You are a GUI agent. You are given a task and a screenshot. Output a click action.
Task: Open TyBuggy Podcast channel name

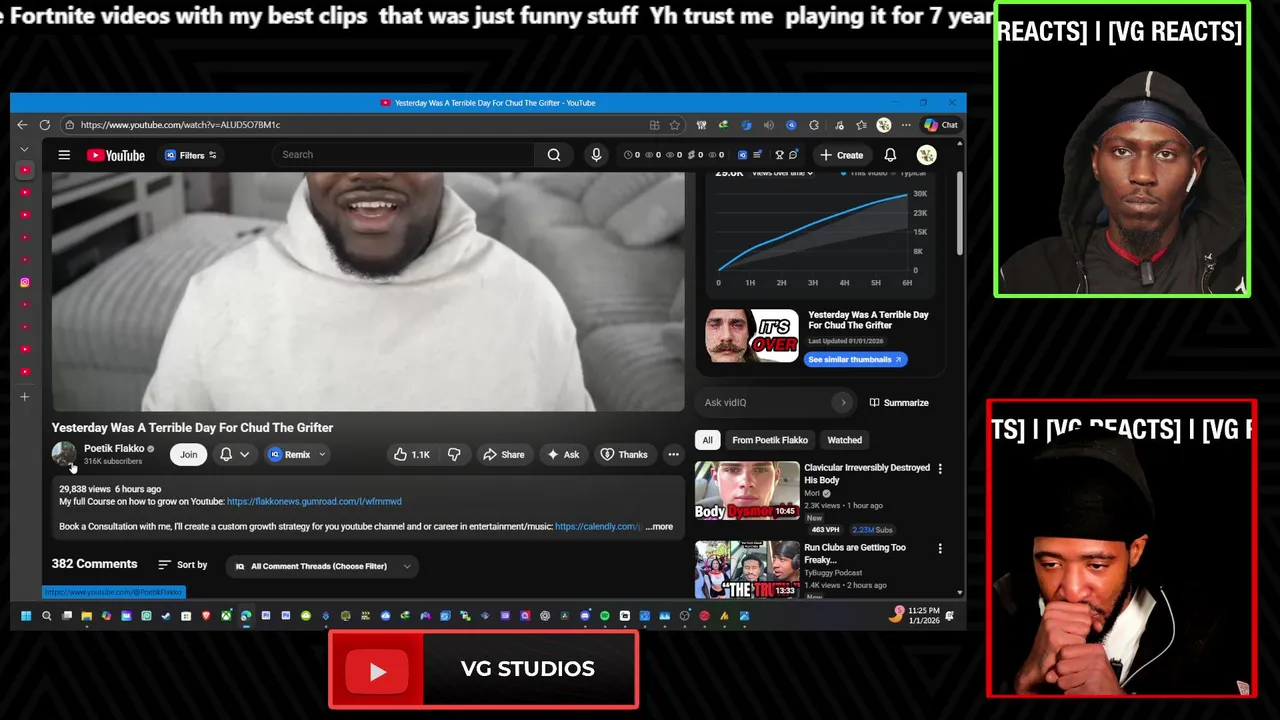click(833, 573)
